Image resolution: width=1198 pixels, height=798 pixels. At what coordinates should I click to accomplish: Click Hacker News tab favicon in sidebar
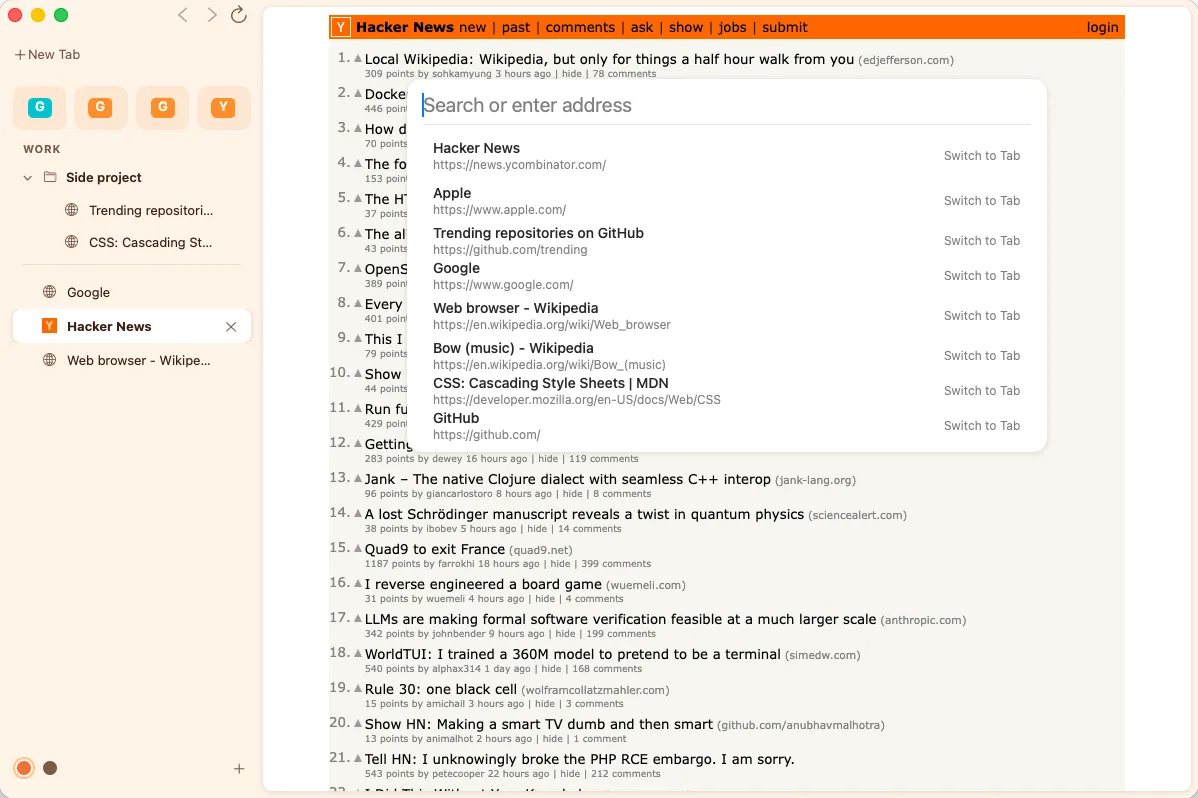click(x=50, y=326)
